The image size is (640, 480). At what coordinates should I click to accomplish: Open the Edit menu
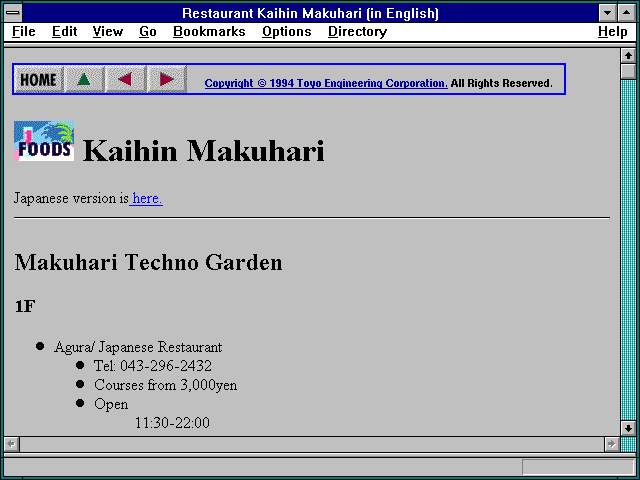tap(64, 31)
